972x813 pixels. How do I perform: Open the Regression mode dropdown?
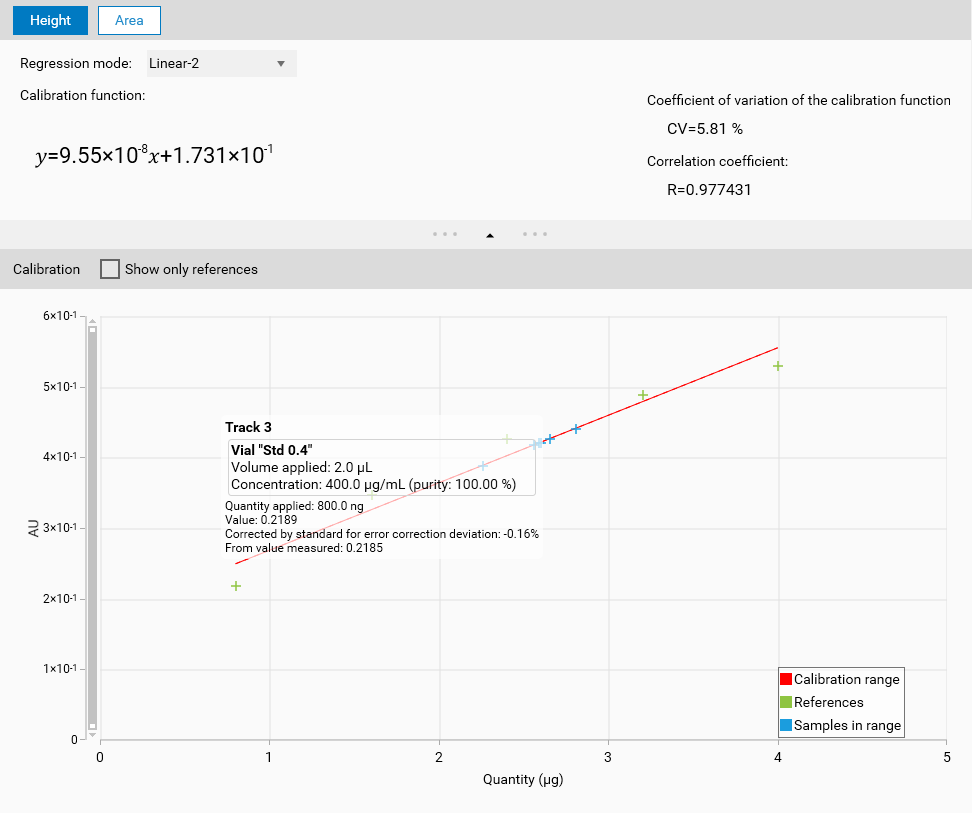221,64
